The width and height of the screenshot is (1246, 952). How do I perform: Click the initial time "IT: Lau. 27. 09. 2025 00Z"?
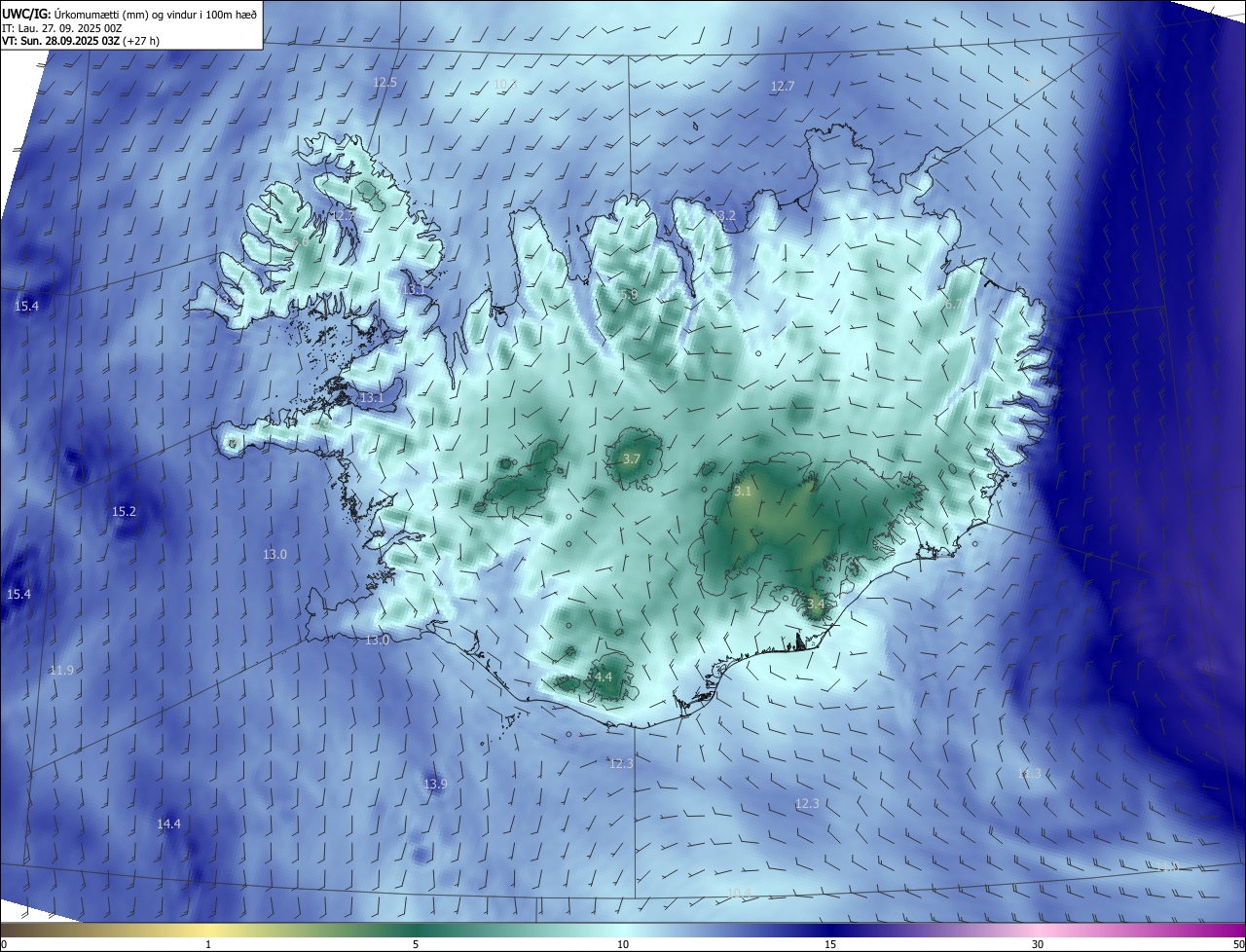pos(61,28)
